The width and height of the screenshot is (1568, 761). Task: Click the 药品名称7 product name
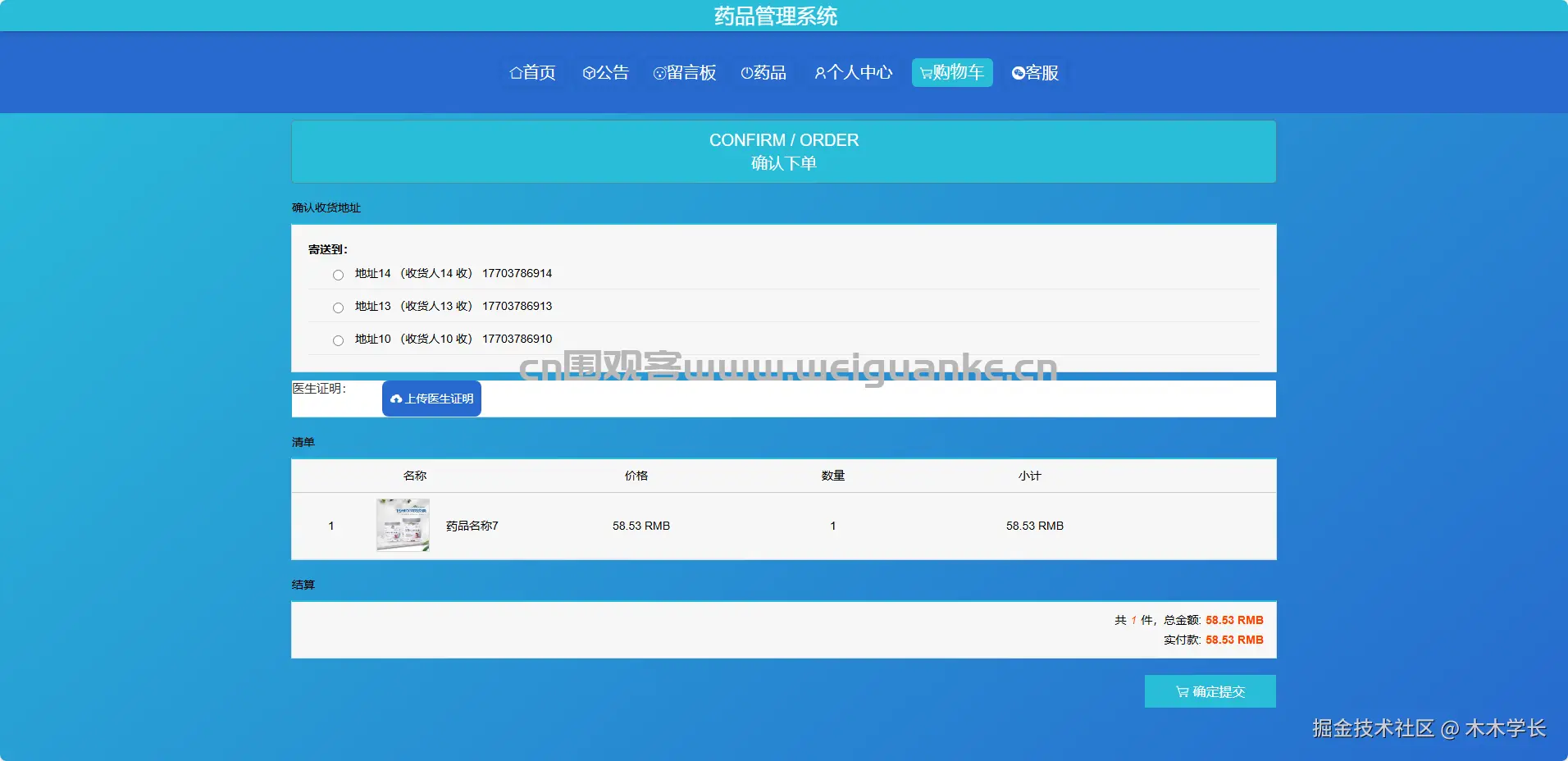[472, 526]
